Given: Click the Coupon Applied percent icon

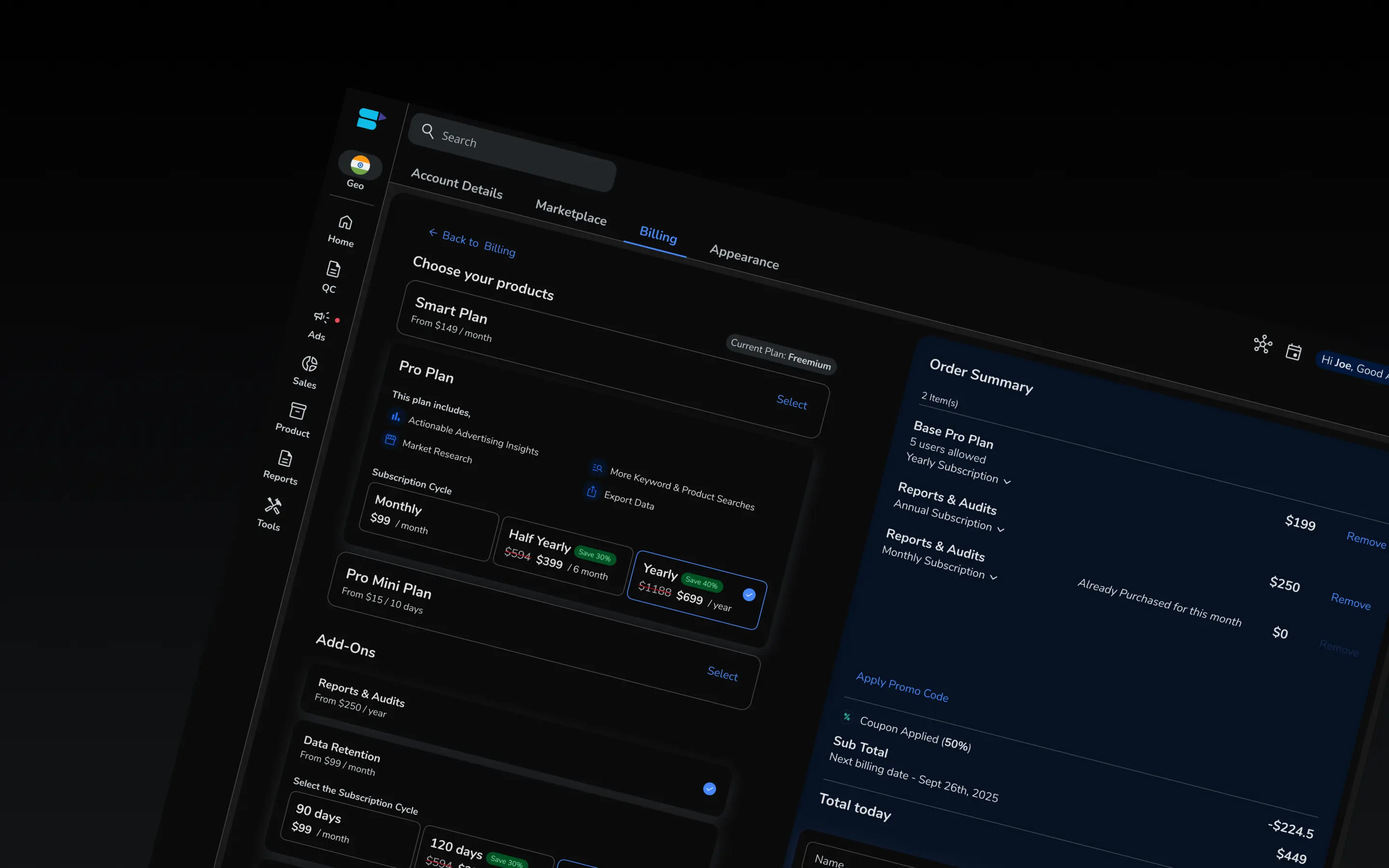Looking at the screenshot, I should tap(846, 717).
